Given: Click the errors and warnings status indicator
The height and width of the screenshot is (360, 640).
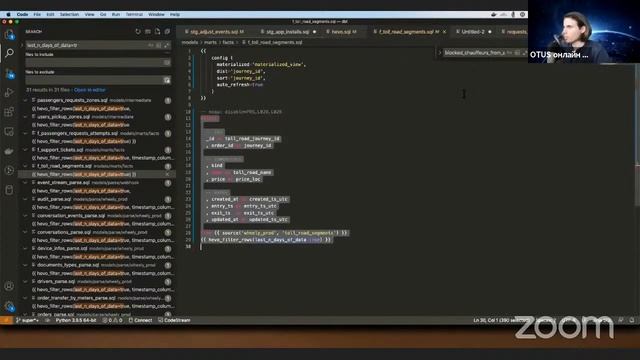Looking at the screenshot, I should pos(113,320).
